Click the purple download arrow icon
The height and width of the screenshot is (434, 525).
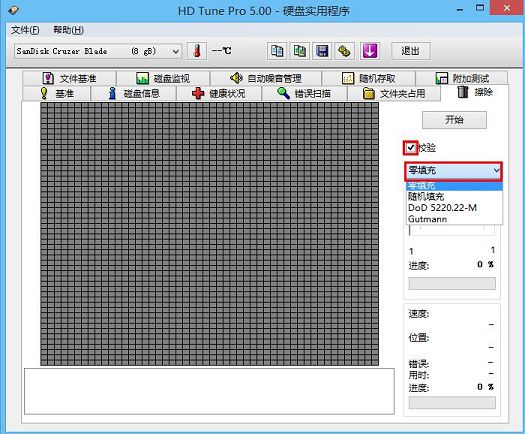370,51
